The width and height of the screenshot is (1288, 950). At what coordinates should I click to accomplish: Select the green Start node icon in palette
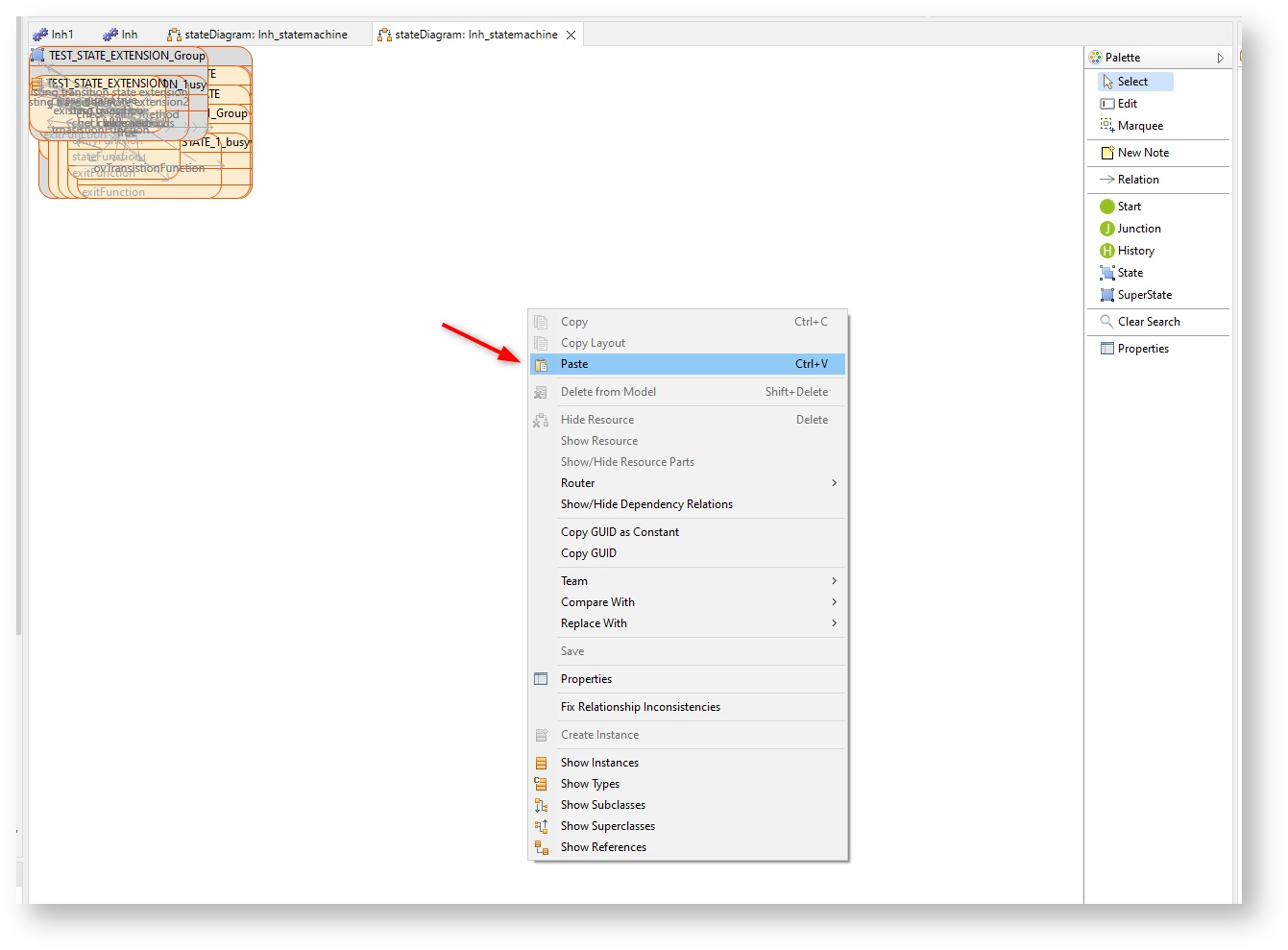(1106, 207)
